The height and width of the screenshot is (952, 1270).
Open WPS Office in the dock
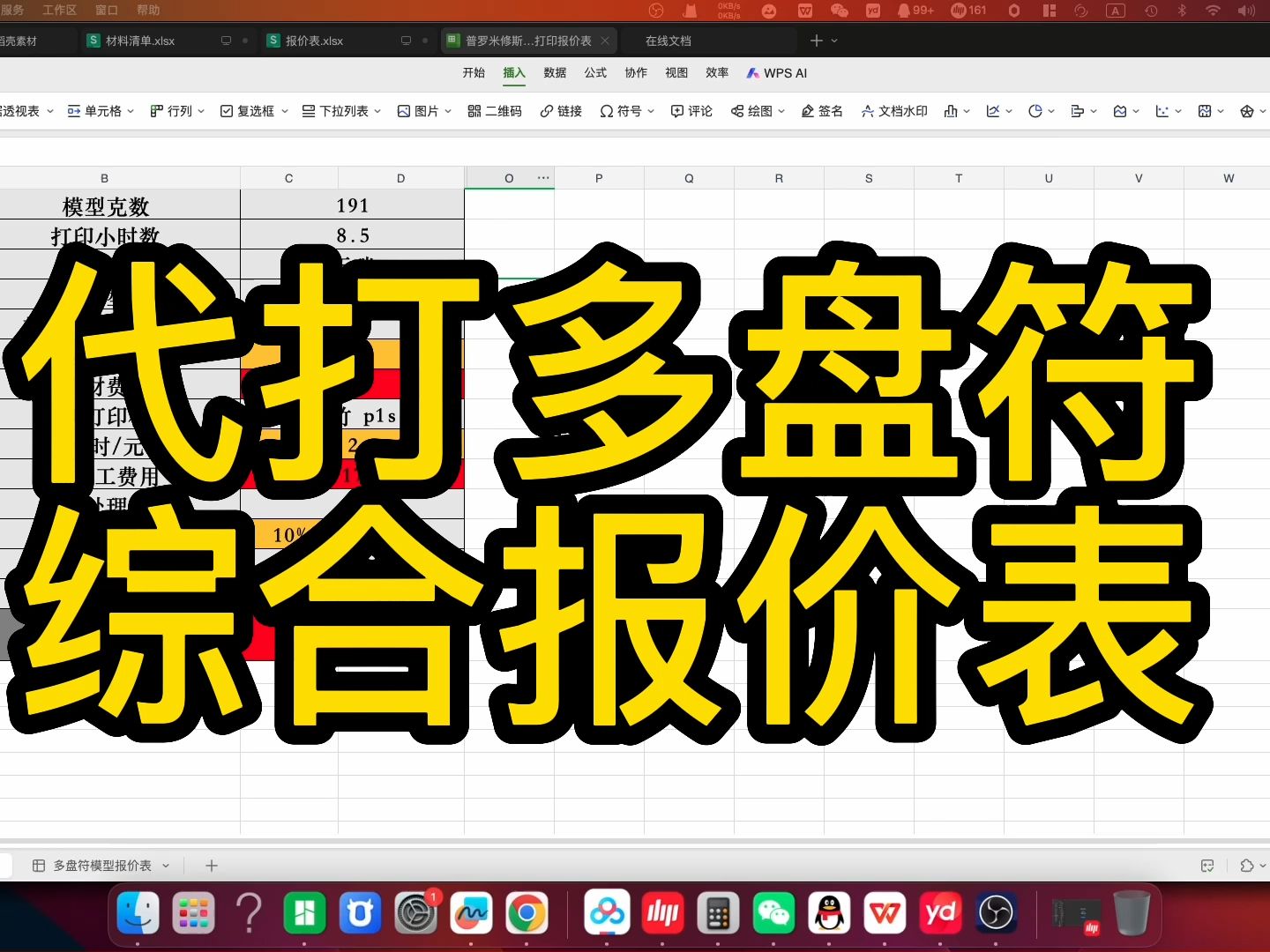[x=885, y=913]
